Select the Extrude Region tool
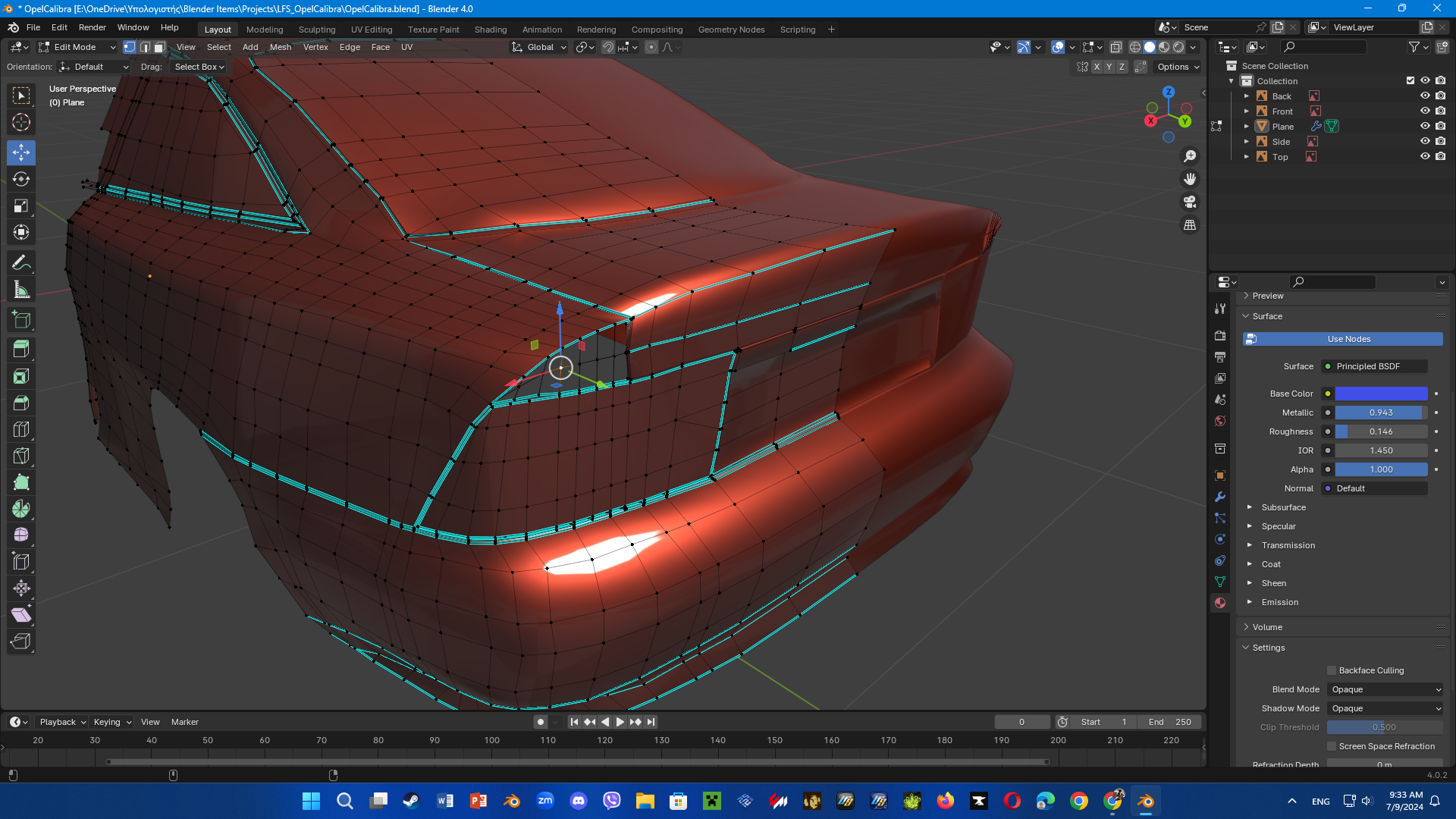Image resolution: width=1456 pixels, height=819 pixels. [x=21, y=350]
